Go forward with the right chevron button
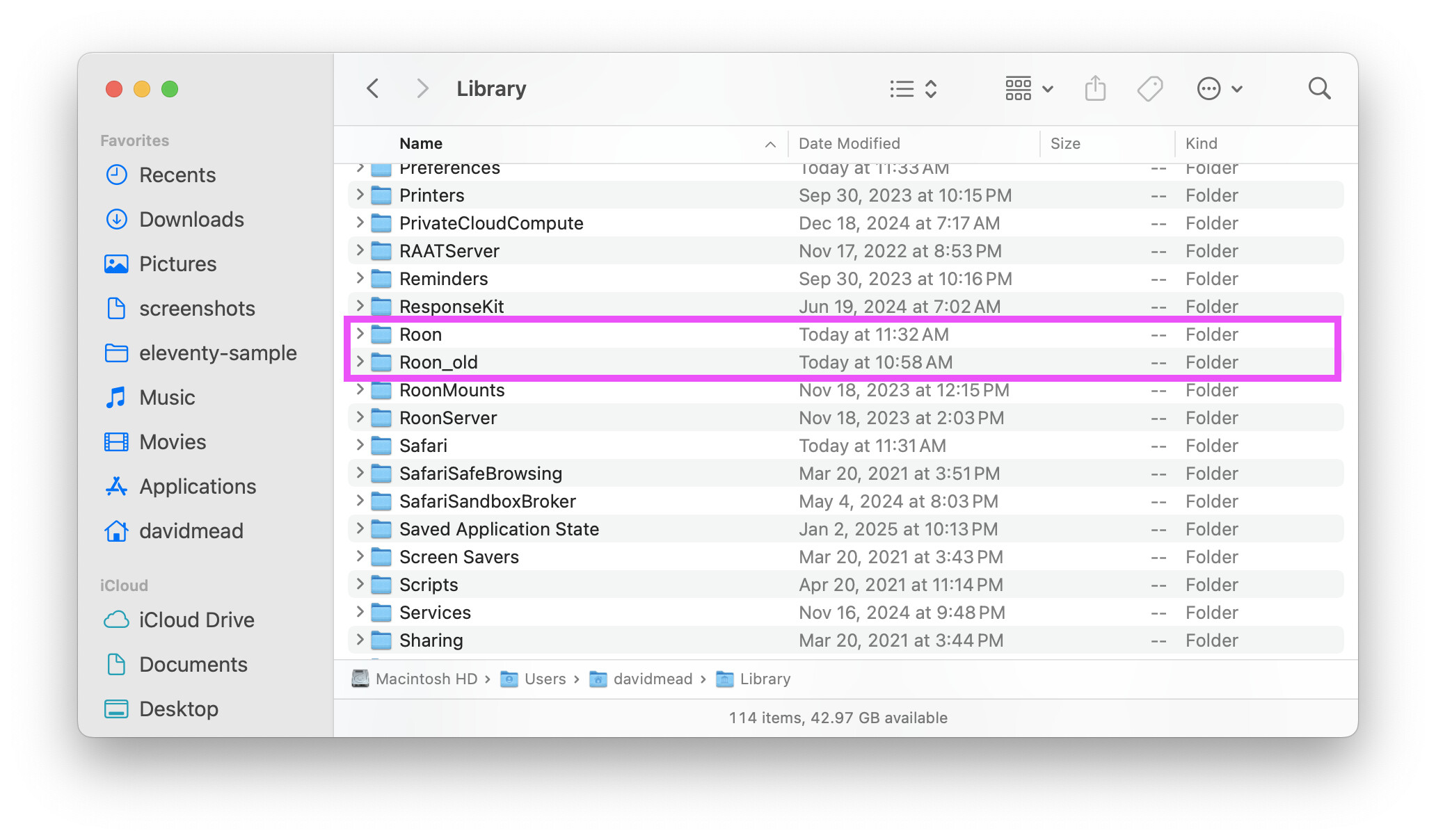The image size is (1436, 840). point(422,89)
